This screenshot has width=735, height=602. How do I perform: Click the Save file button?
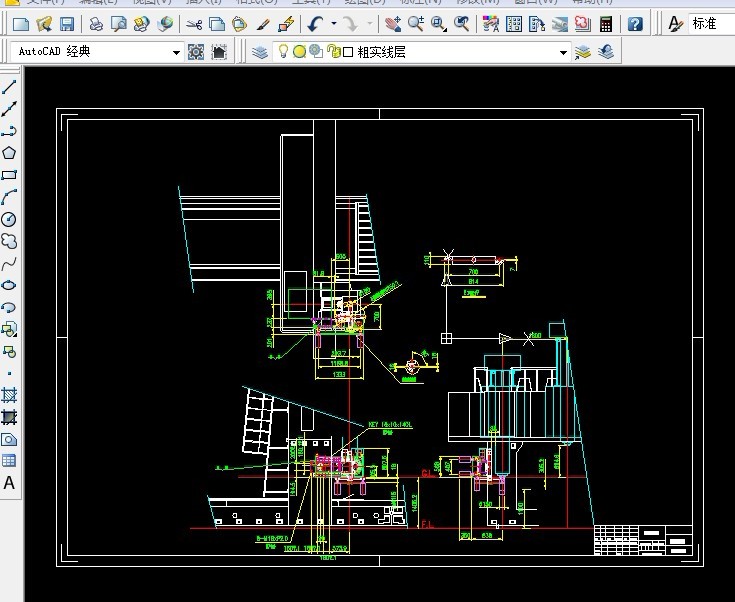click(66, 23)
